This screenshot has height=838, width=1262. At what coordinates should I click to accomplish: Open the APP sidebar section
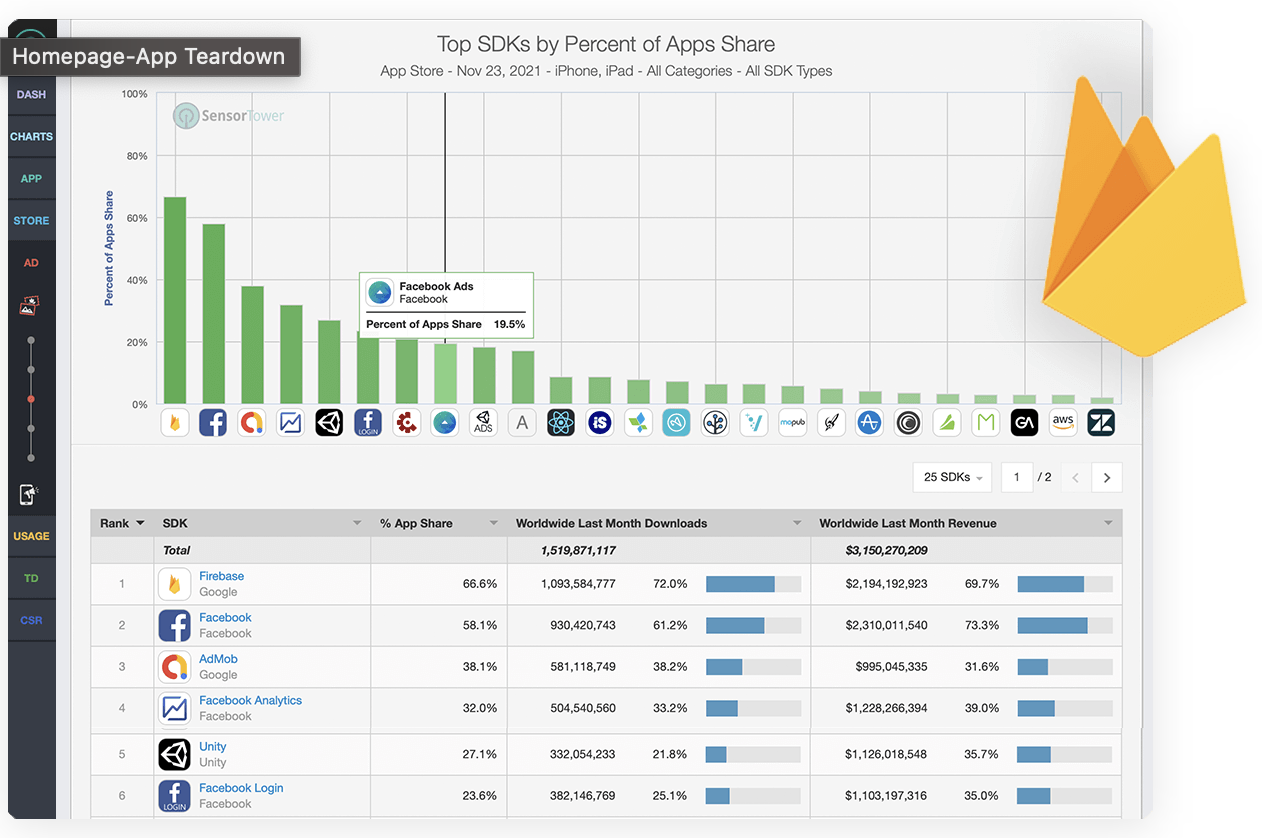click(31, 179)
